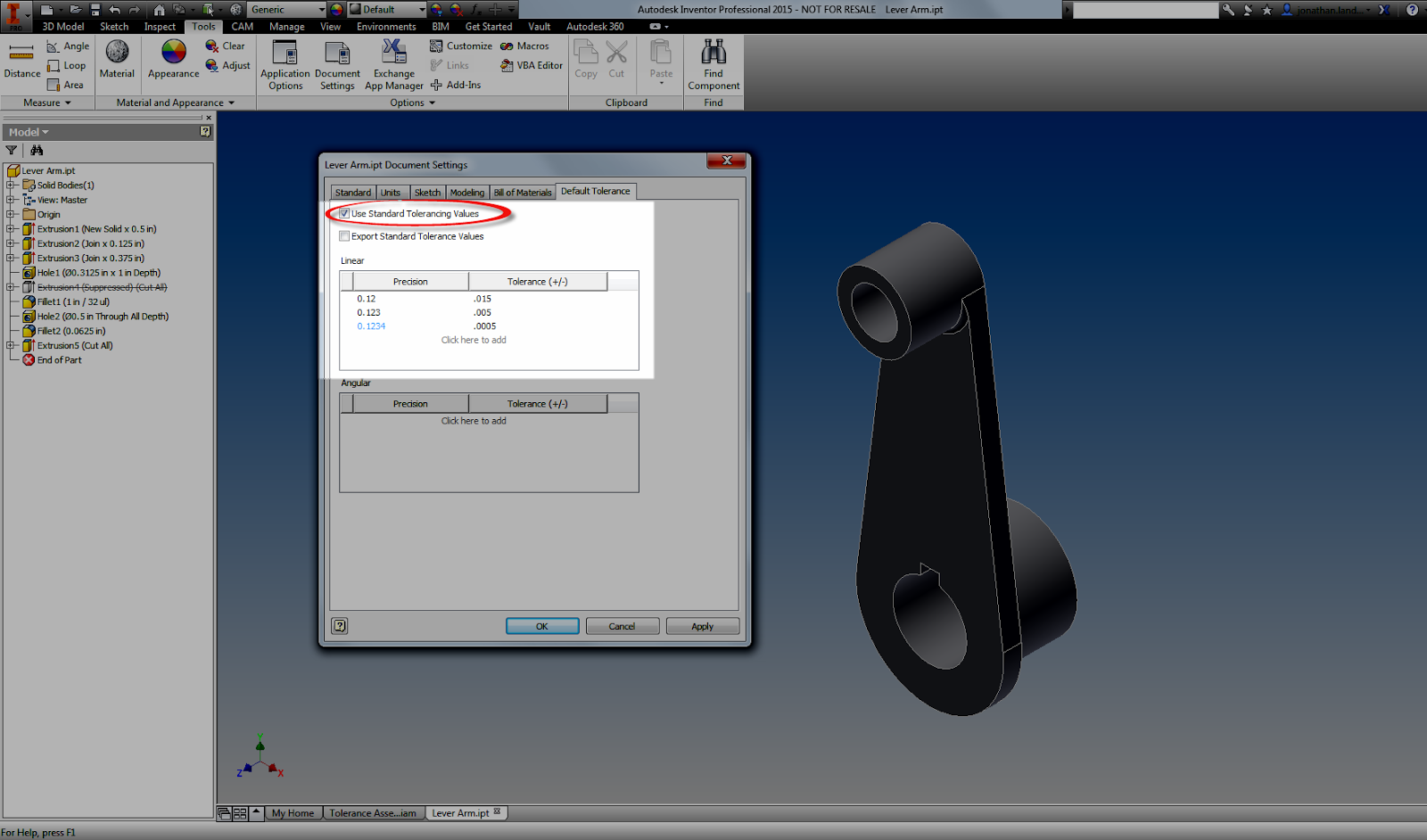
Task: Click the Home icon in quick access toolbar
Action: [x=159, y=10]
